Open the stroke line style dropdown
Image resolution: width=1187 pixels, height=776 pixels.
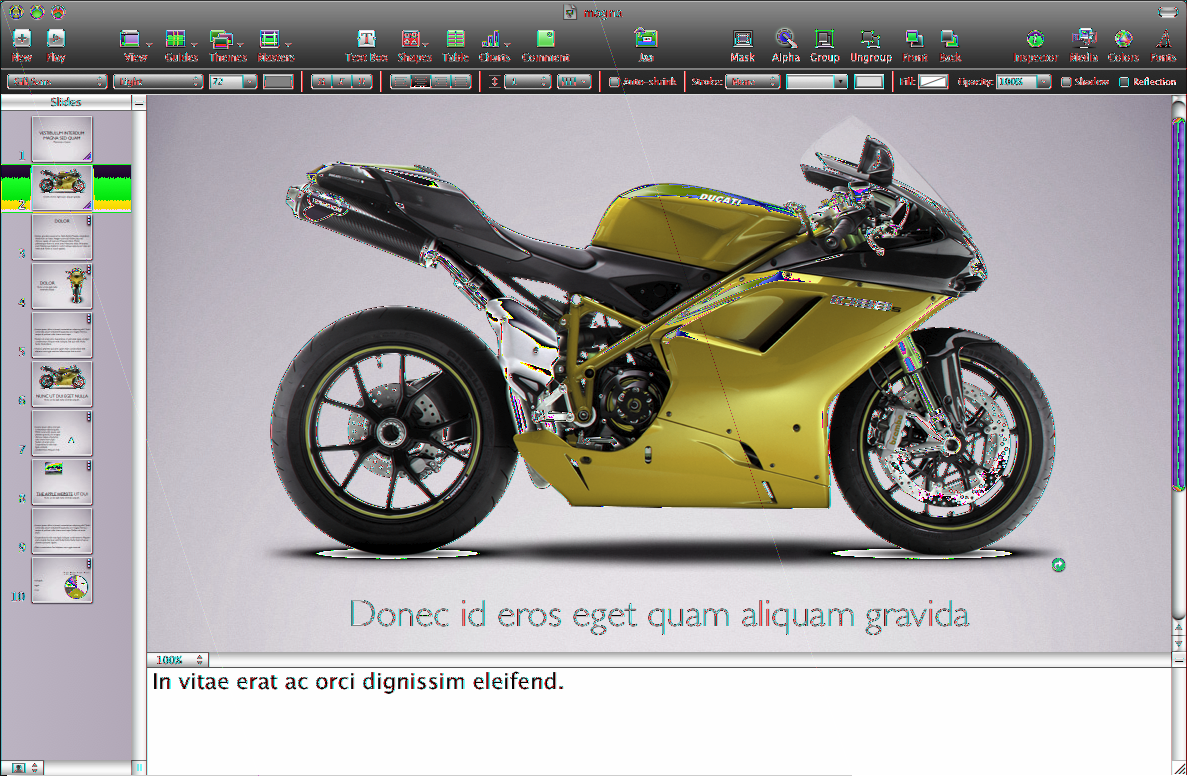[x=816, y=82]
